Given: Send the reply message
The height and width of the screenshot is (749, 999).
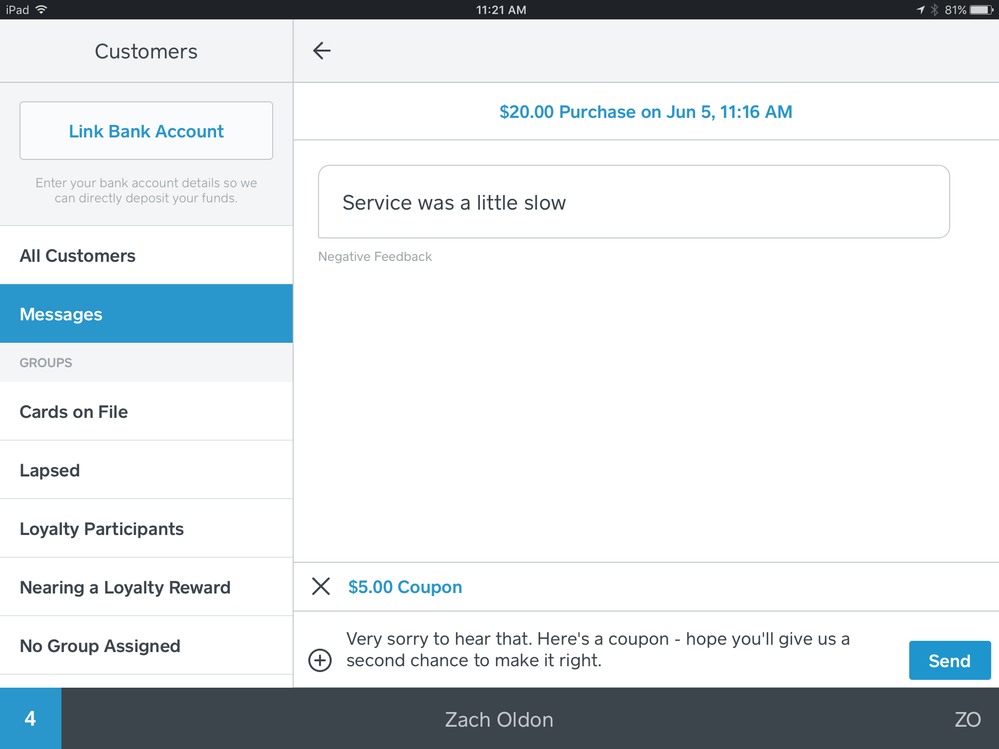Looking at the screenshot, I should [949, 660].
